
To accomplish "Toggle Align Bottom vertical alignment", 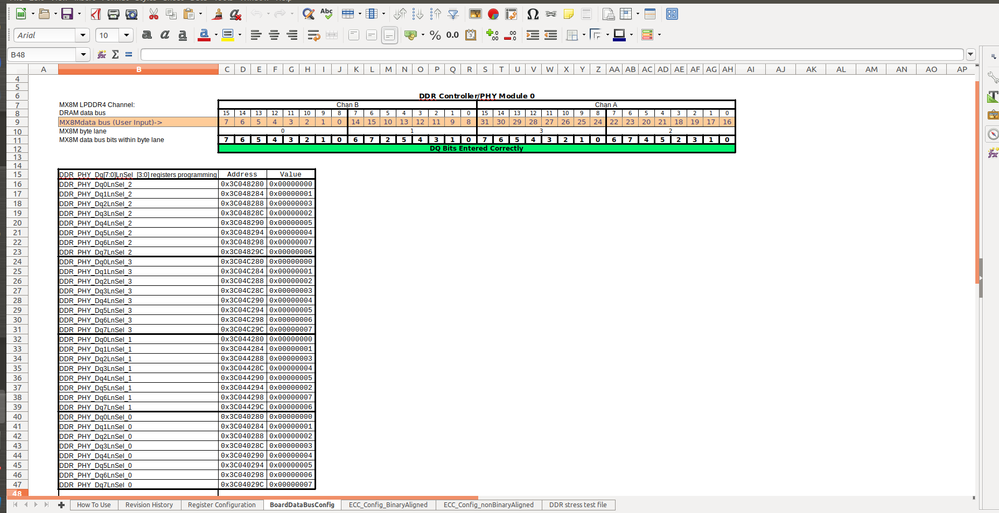I will [x=389, y=35].
